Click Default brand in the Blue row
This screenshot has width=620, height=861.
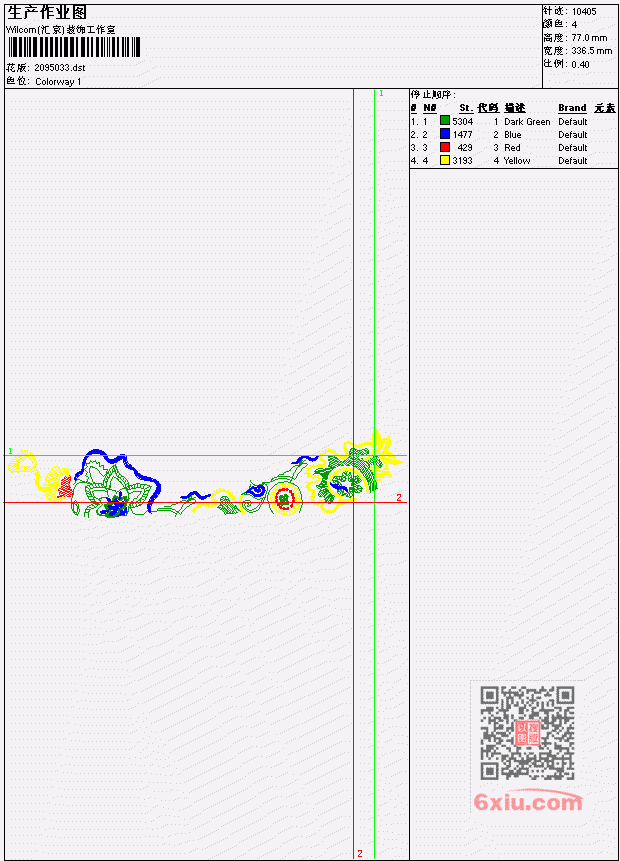(573, 135)
